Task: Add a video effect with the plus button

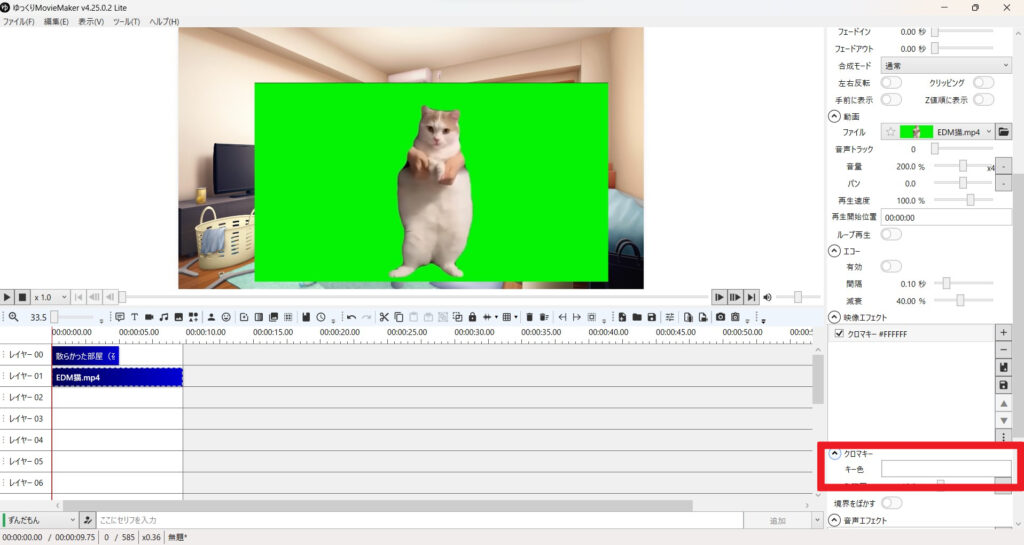Action: [1004, 333]
